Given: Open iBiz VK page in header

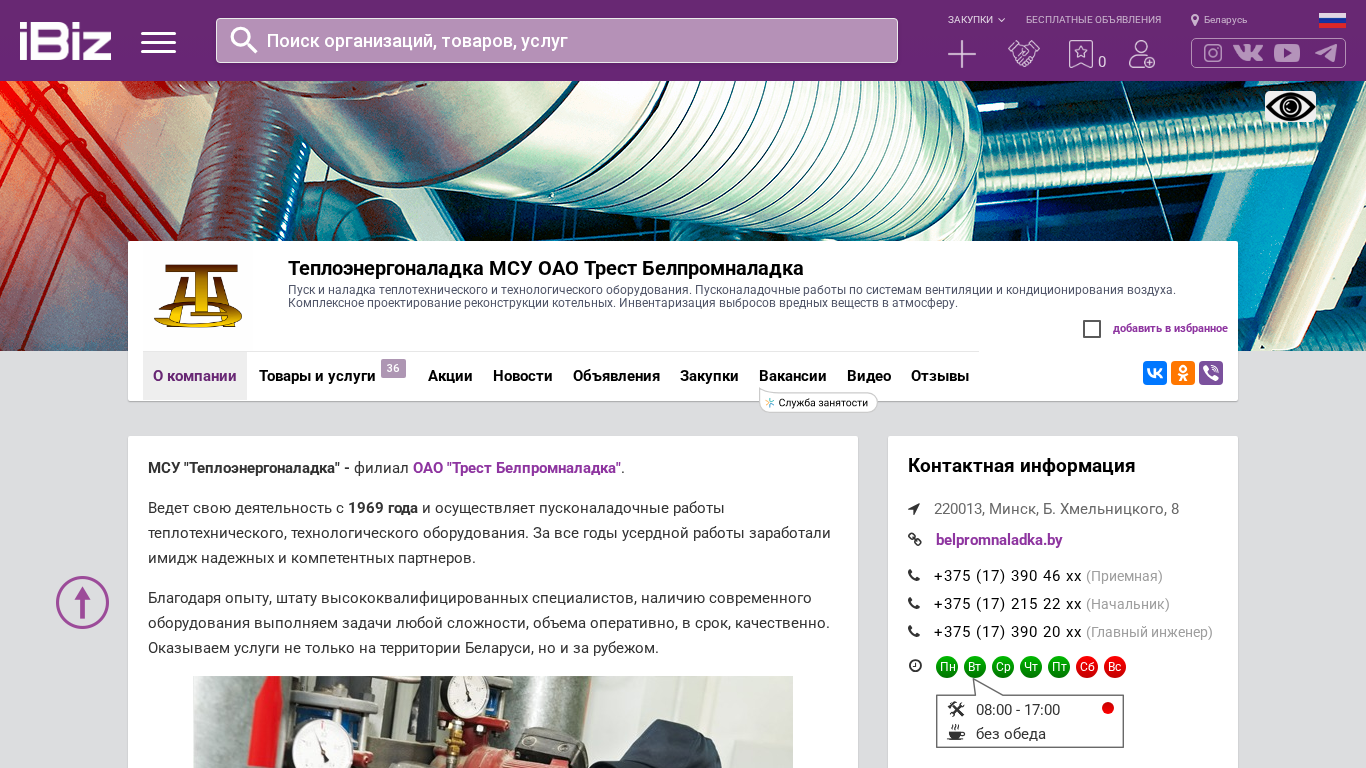Looking at the screenshot, I should coord(1248,53).
